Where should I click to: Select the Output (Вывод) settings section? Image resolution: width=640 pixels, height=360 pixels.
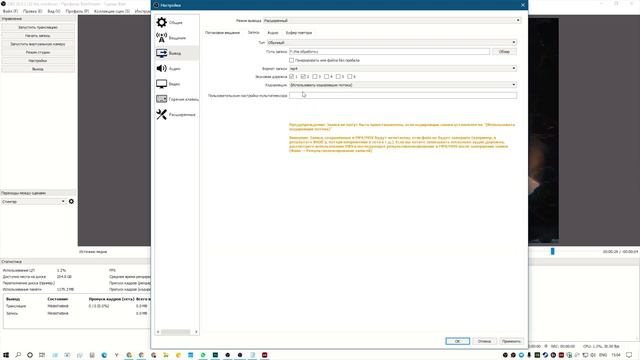click(x=176, y=53)
